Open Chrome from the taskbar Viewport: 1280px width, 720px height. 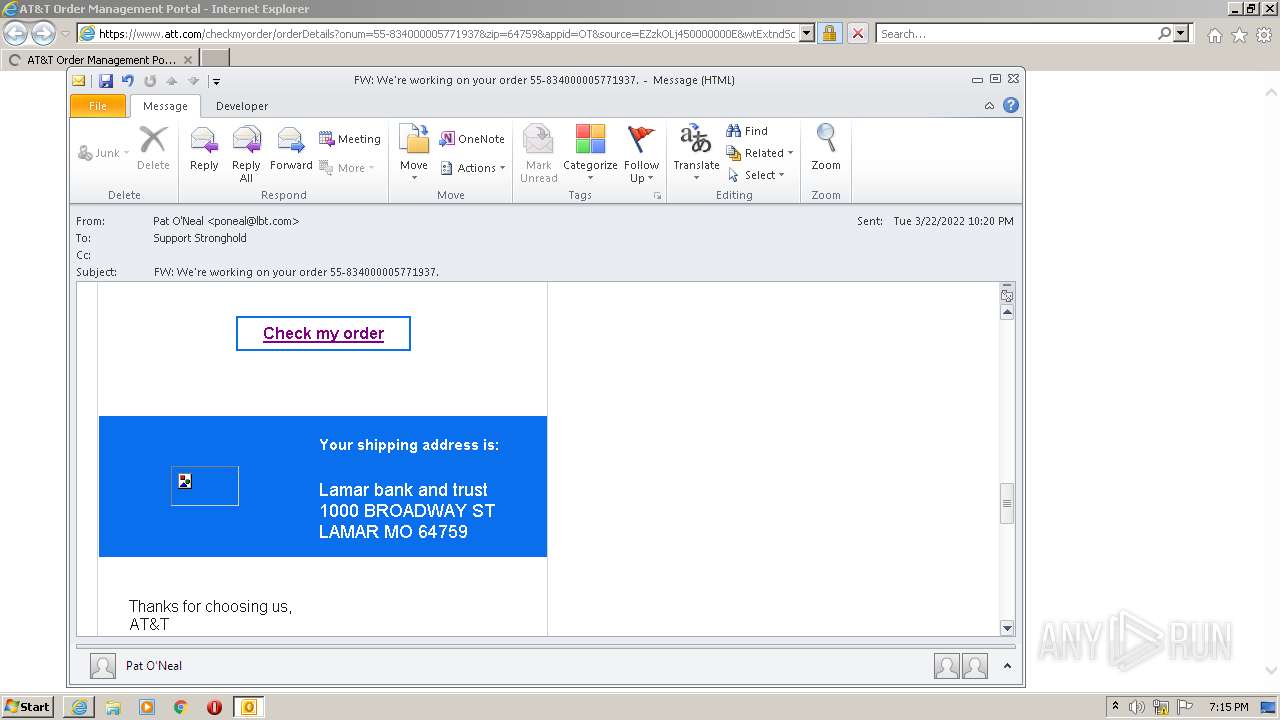(x=180, y=707)
